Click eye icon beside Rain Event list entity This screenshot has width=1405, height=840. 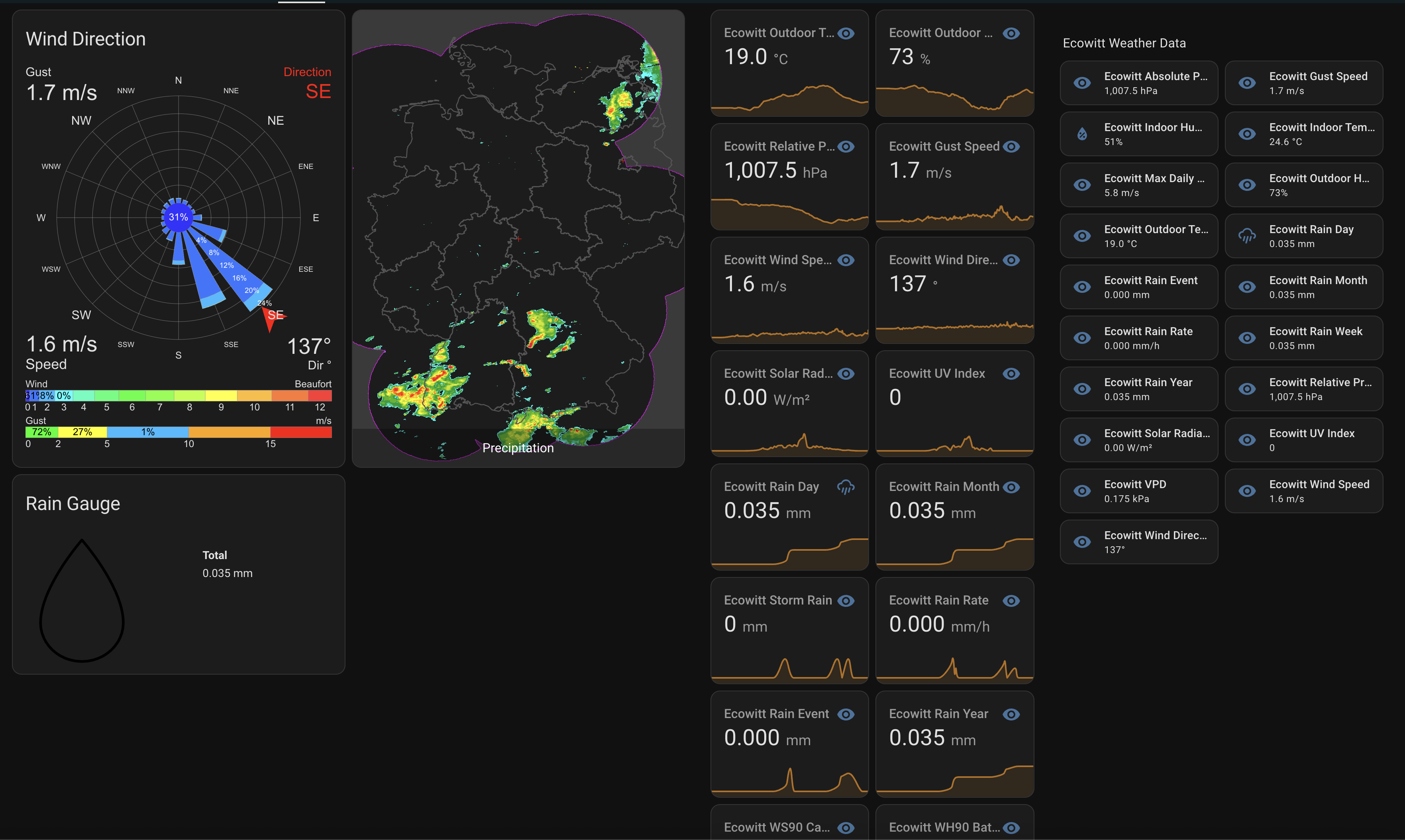tap(1082, 287)
